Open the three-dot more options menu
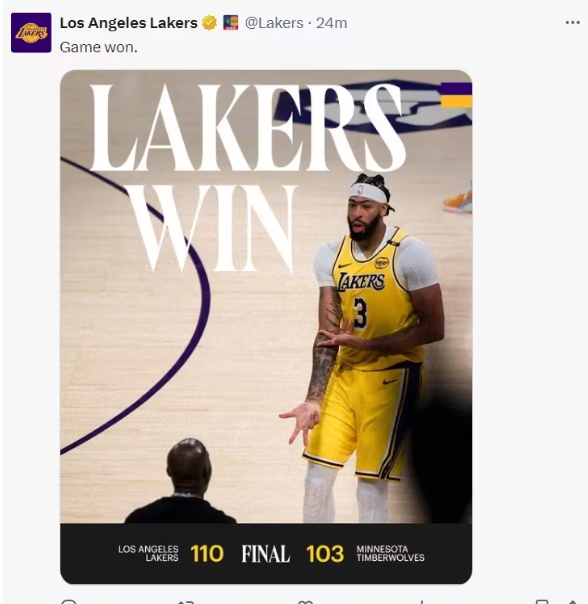 572,23
